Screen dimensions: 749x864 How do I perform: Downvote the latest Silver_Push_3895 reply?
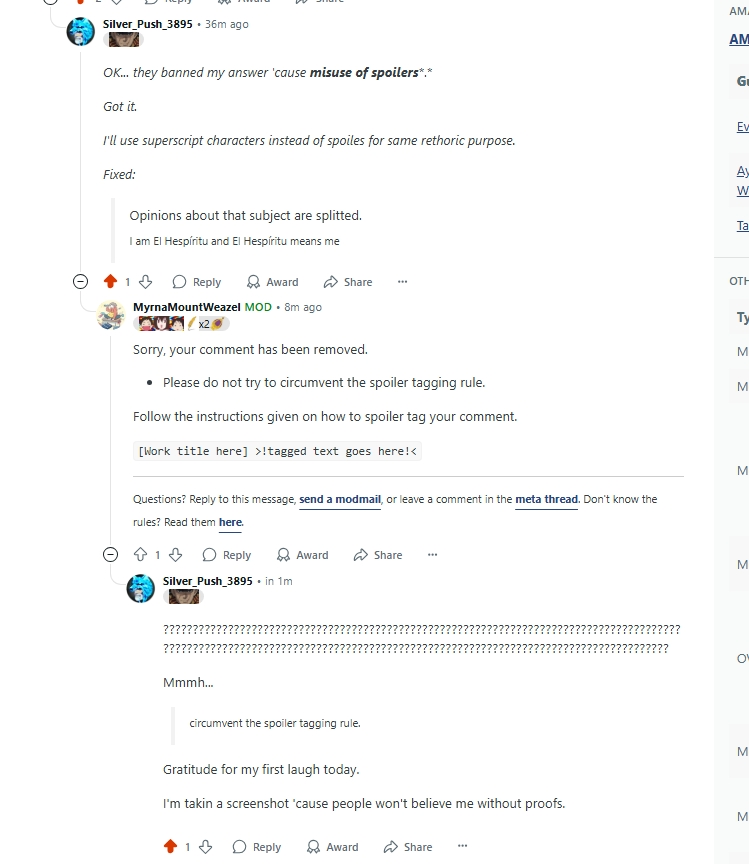coord(206,846)
